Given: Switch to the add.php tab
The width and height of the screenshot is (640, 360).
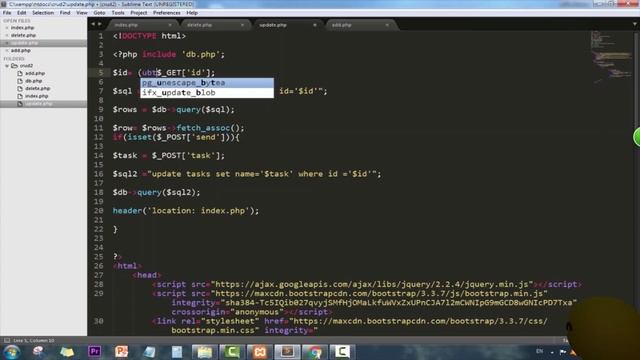Looking at the screenshot, I should [x=359, y=25].
